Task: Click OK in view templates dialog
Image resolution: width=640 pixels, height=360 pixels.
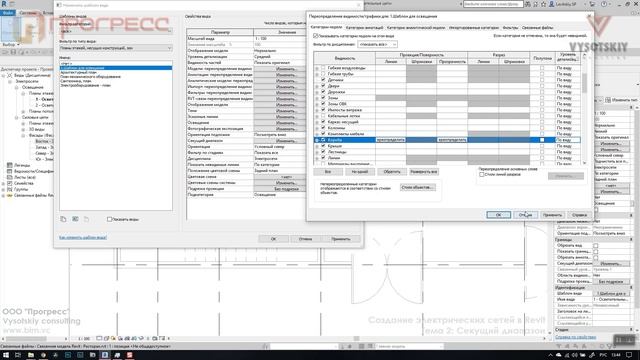Action: tap(273, 239)
